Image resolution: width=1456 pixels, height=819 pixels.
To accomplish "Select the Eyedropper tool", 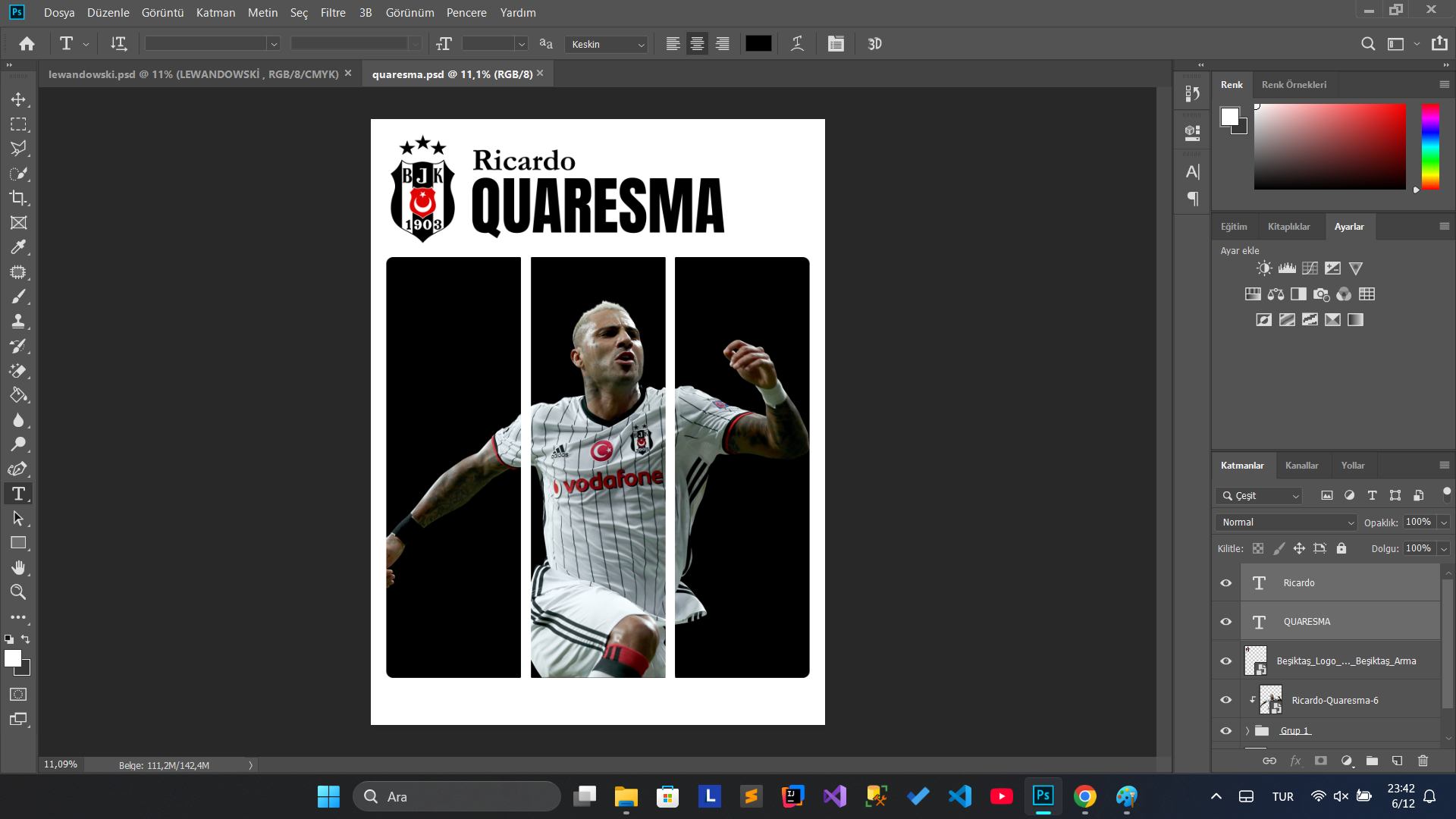I will (x=18, y=247).
